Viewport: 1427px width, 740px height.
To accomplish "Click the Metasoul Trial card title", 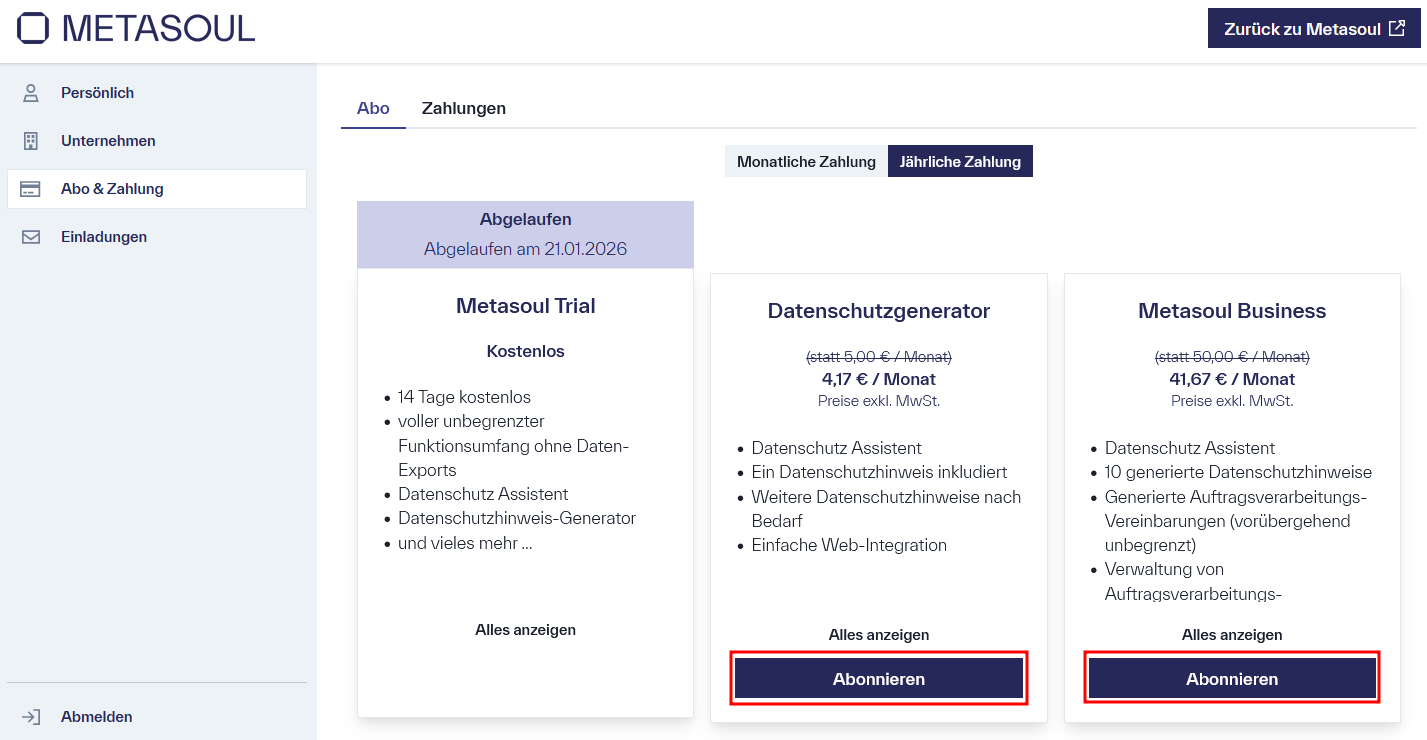I will pos(525,306).
